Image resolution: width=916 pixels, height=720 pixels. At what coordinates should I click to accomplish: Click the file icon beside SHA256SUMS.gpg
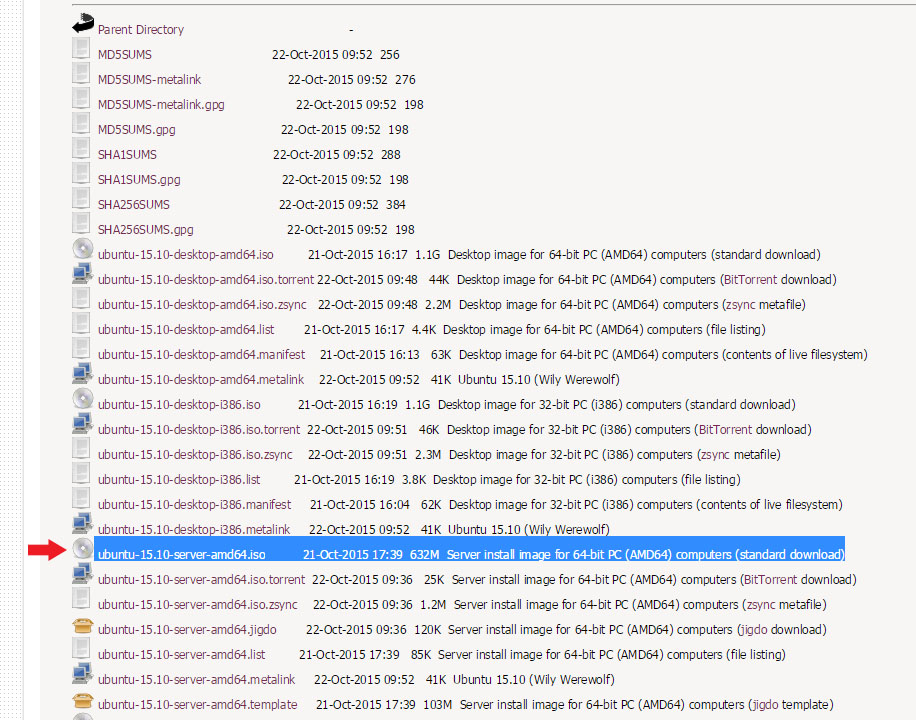81,223
